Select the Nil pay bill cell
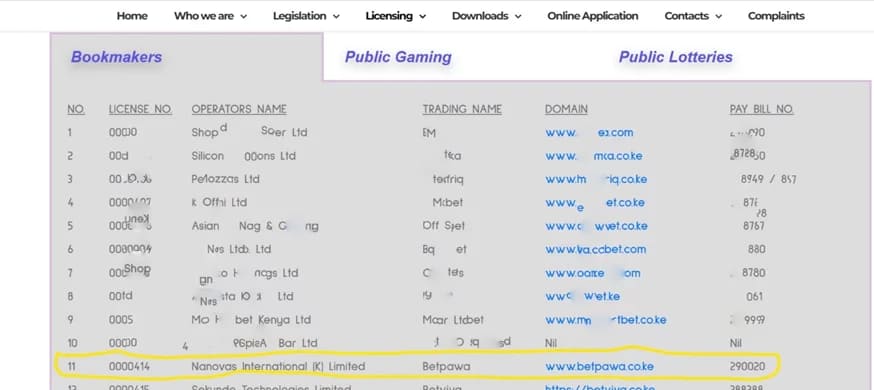The width and height of the screenshot is (874, 390). pyautogui.click(x=735, y=343)
